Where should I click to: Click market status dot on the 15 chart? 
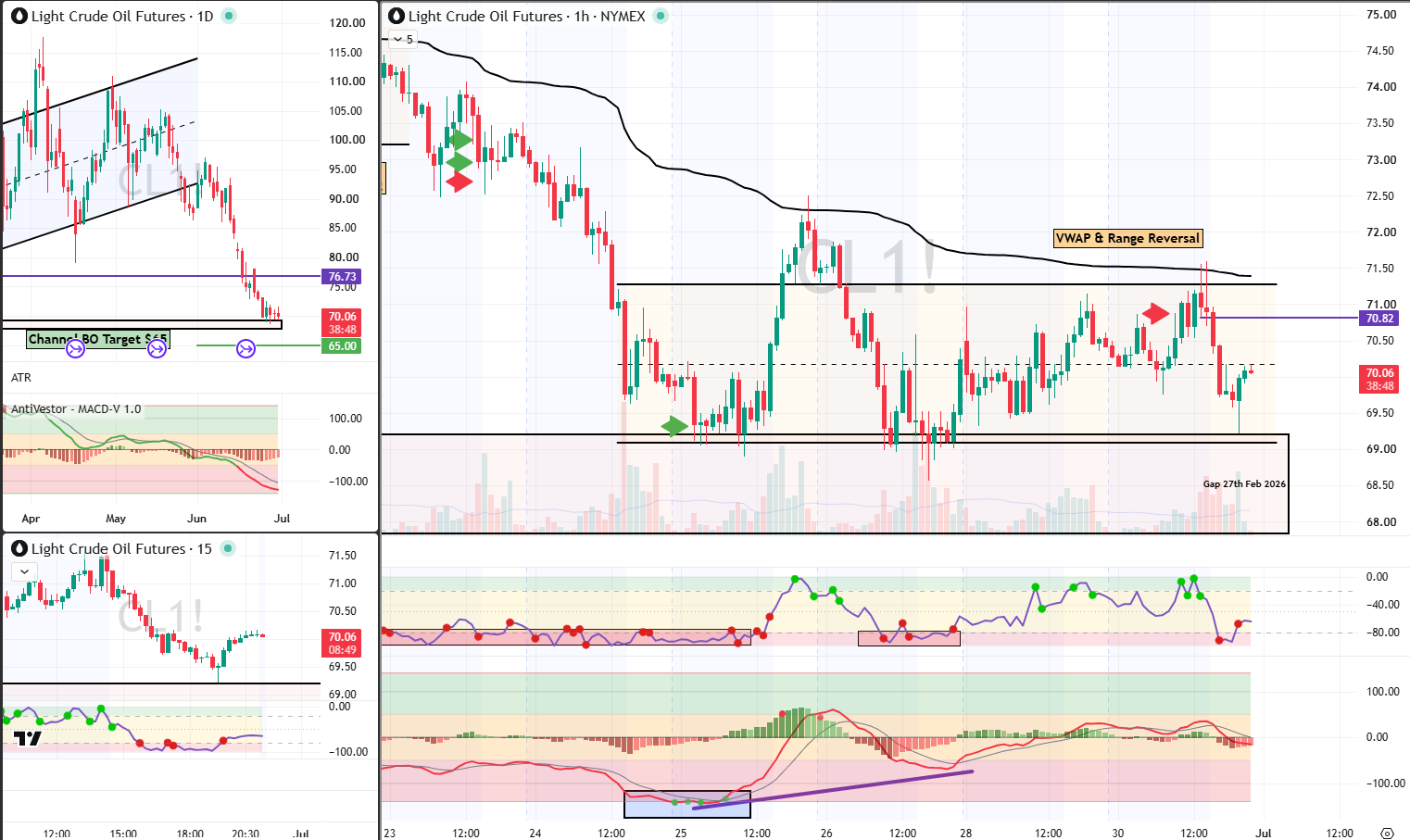[x=228, y=548]
